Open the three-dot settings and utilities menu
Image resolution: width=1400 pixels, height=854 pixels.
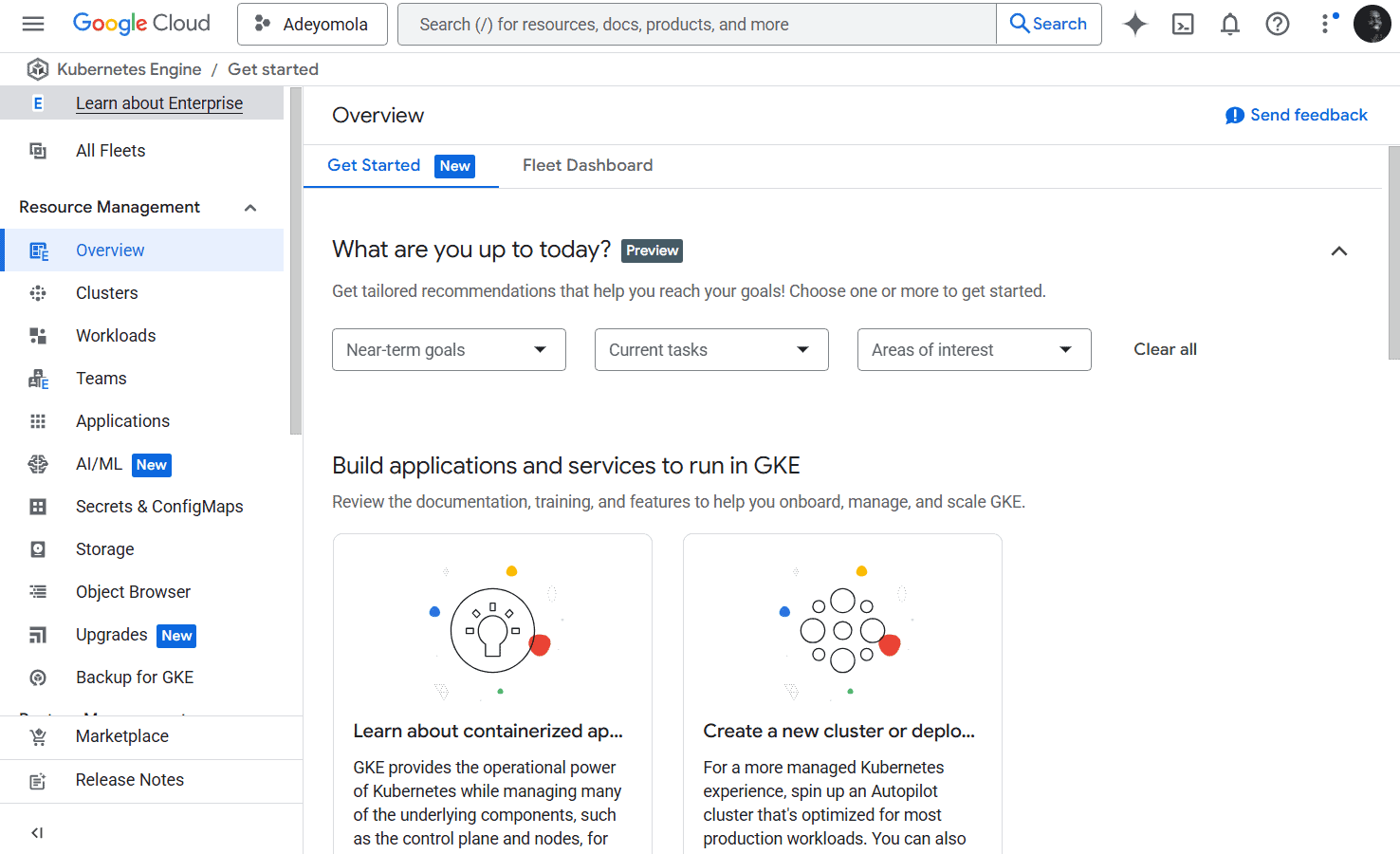point(1326,24)
